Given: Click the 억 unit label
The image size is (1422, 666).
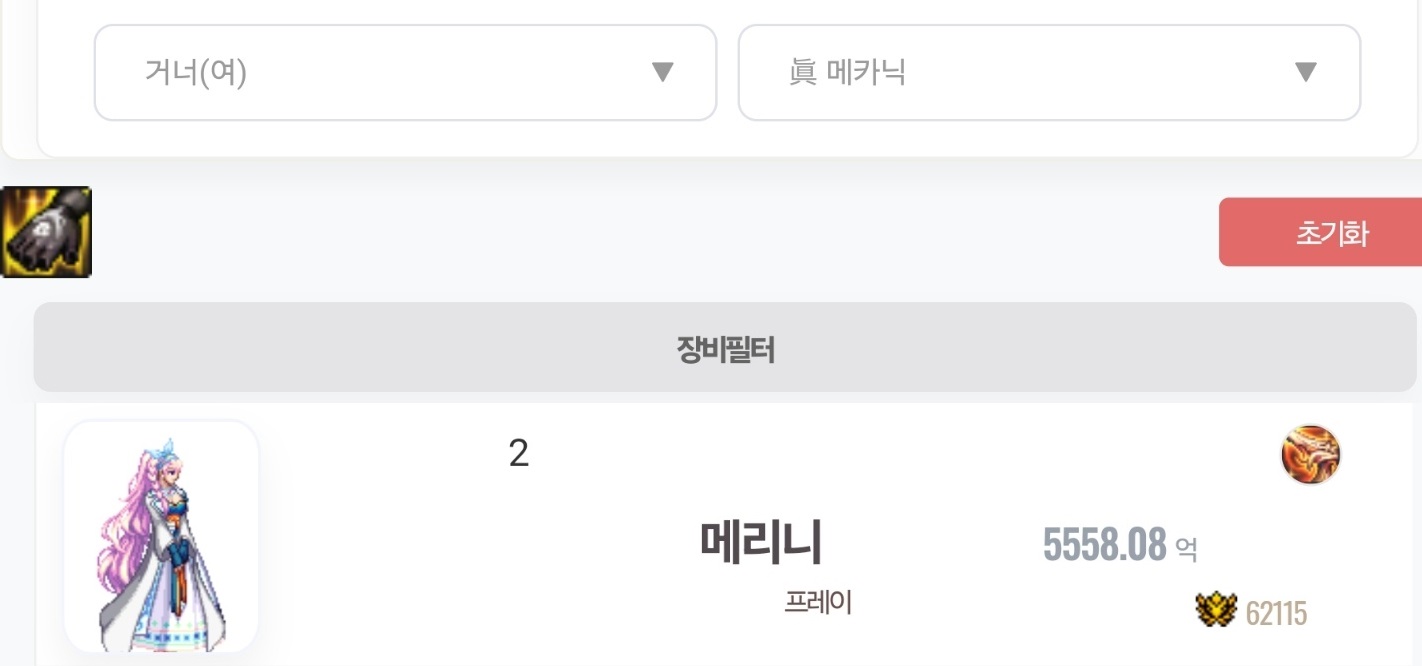Looking at the screenshot, I should (1186, 549).
